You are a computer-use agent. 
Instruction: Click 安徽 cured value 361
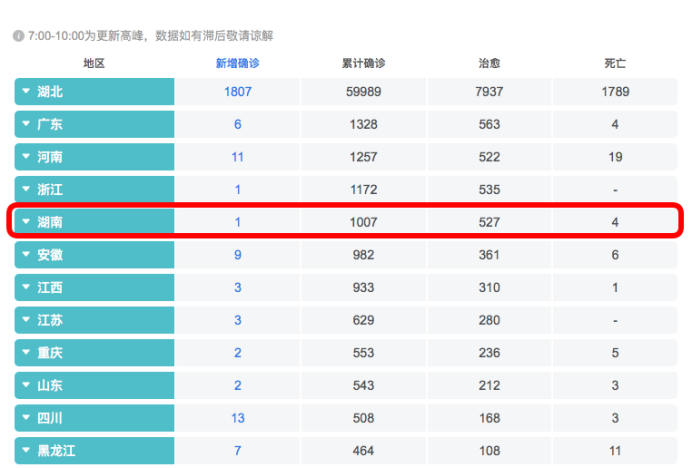(489, 255)
